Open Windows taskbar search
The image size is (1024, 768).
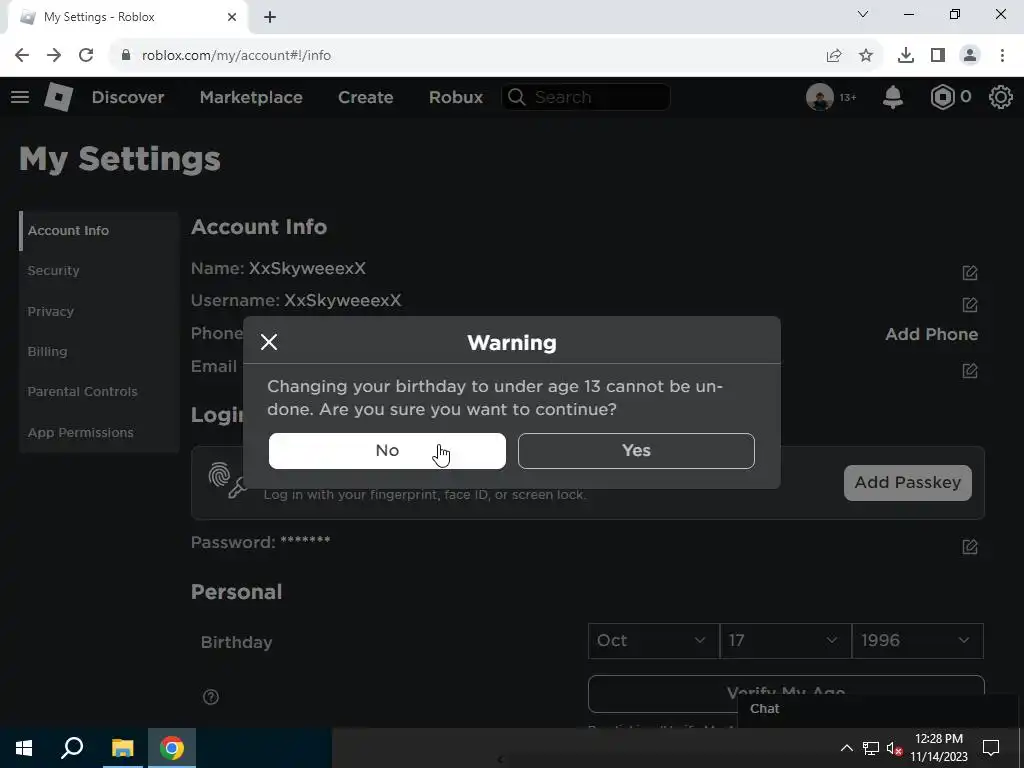[x=72, y=748]
